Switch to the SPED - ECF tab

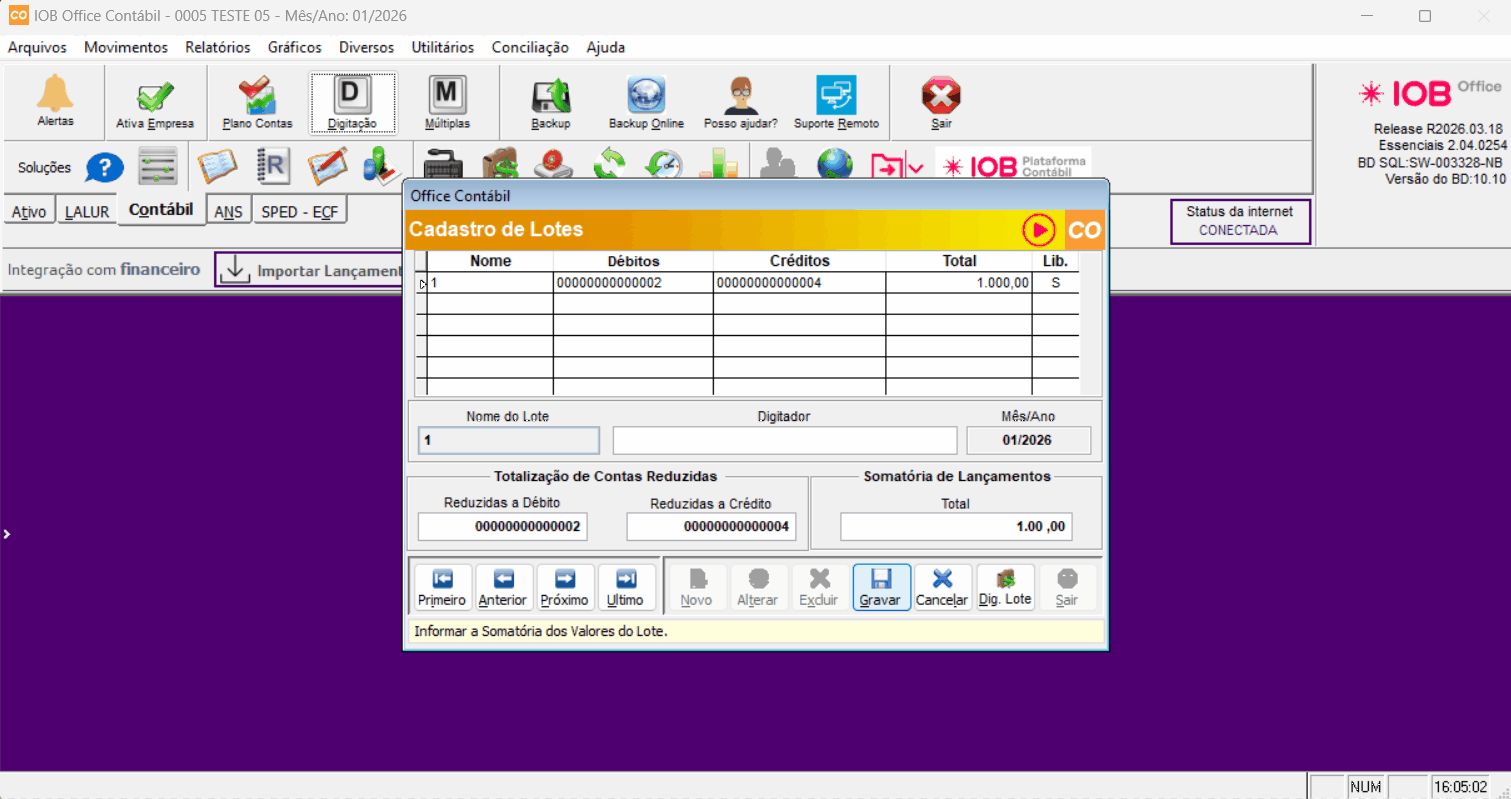point(297,212)
